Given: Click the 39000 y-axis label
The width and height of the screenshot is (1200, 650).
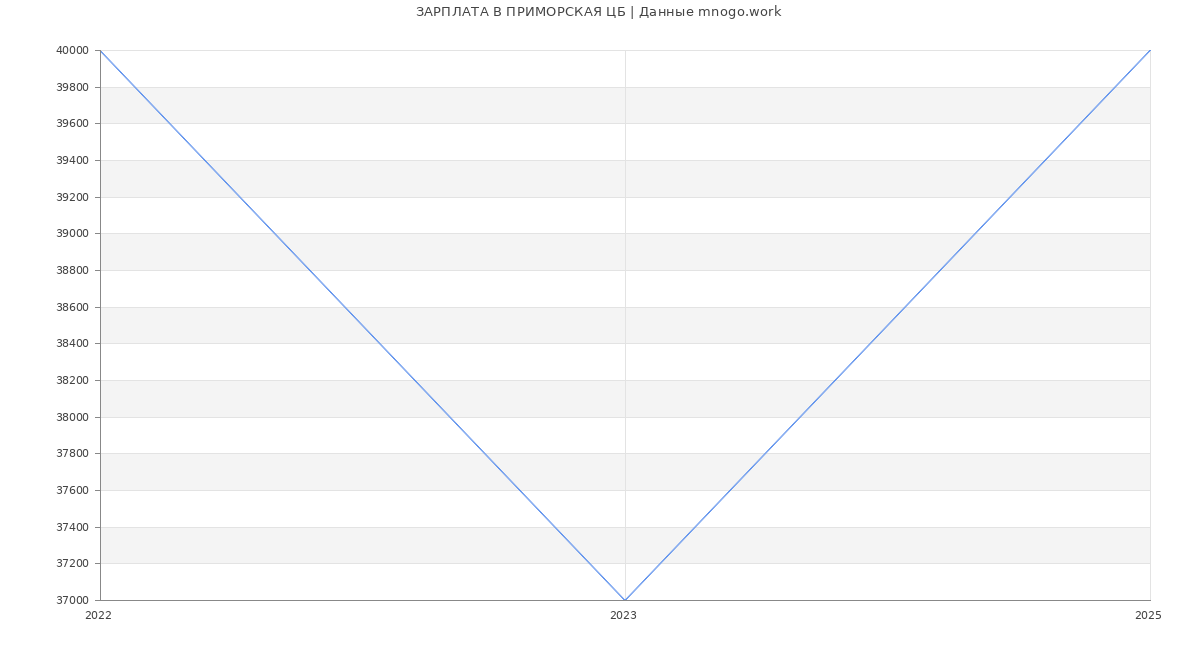Looking at the screenshot, I should click(x=72, y=234).
